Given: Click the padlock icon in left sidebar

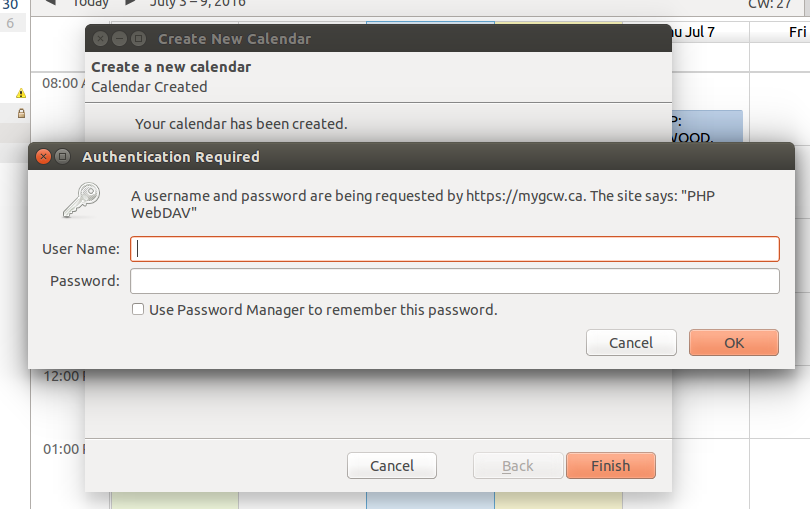Looking at the screenshot, I should click(x=21, y=113).
